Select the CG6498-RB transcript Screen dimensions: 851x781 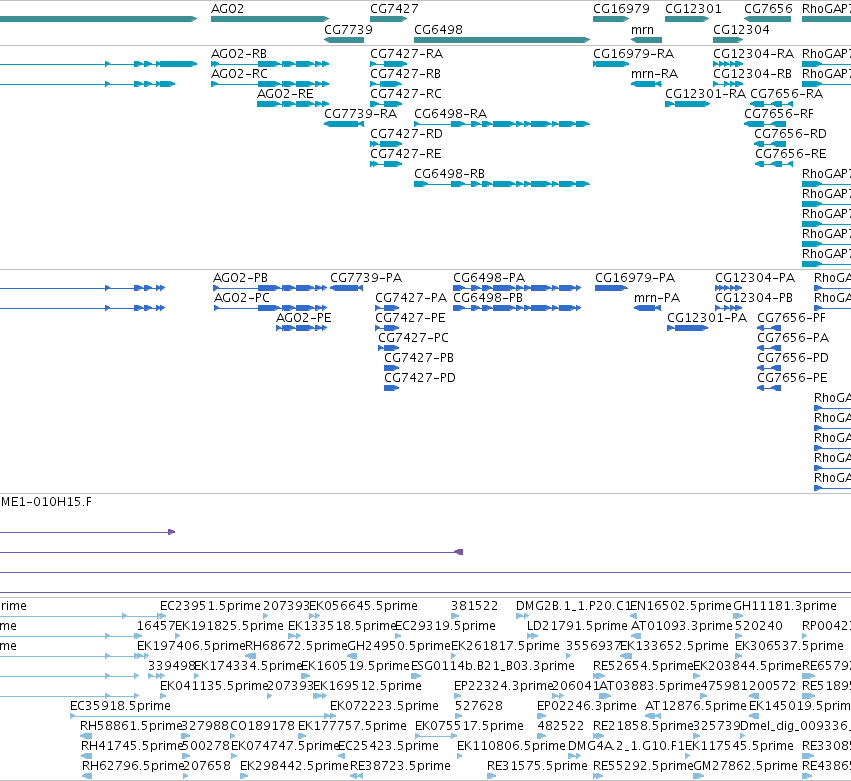pos(501,184)
